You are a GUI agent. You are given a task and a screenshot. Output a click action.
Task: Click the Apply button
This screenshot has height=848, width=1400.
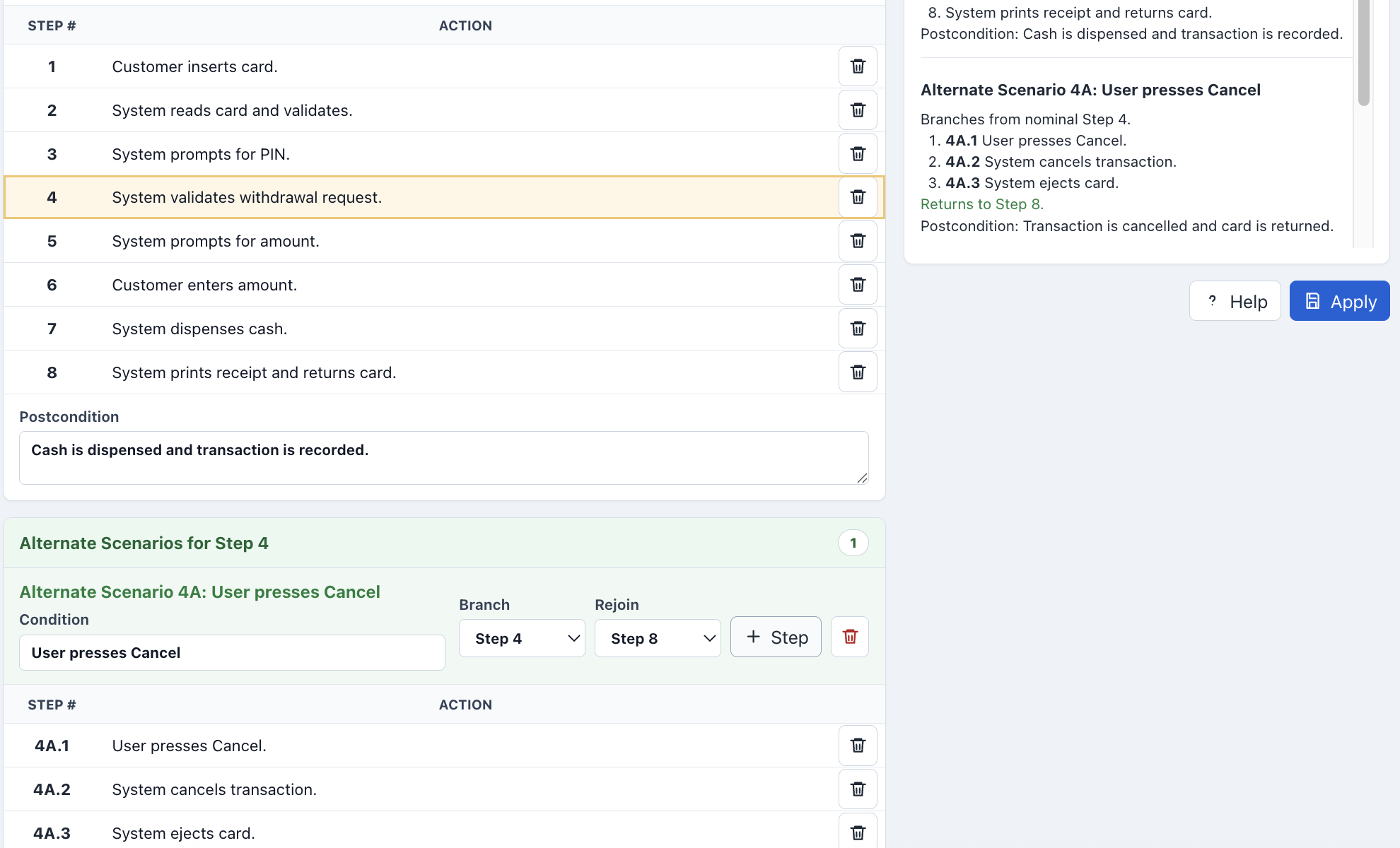coord(1339,301)
